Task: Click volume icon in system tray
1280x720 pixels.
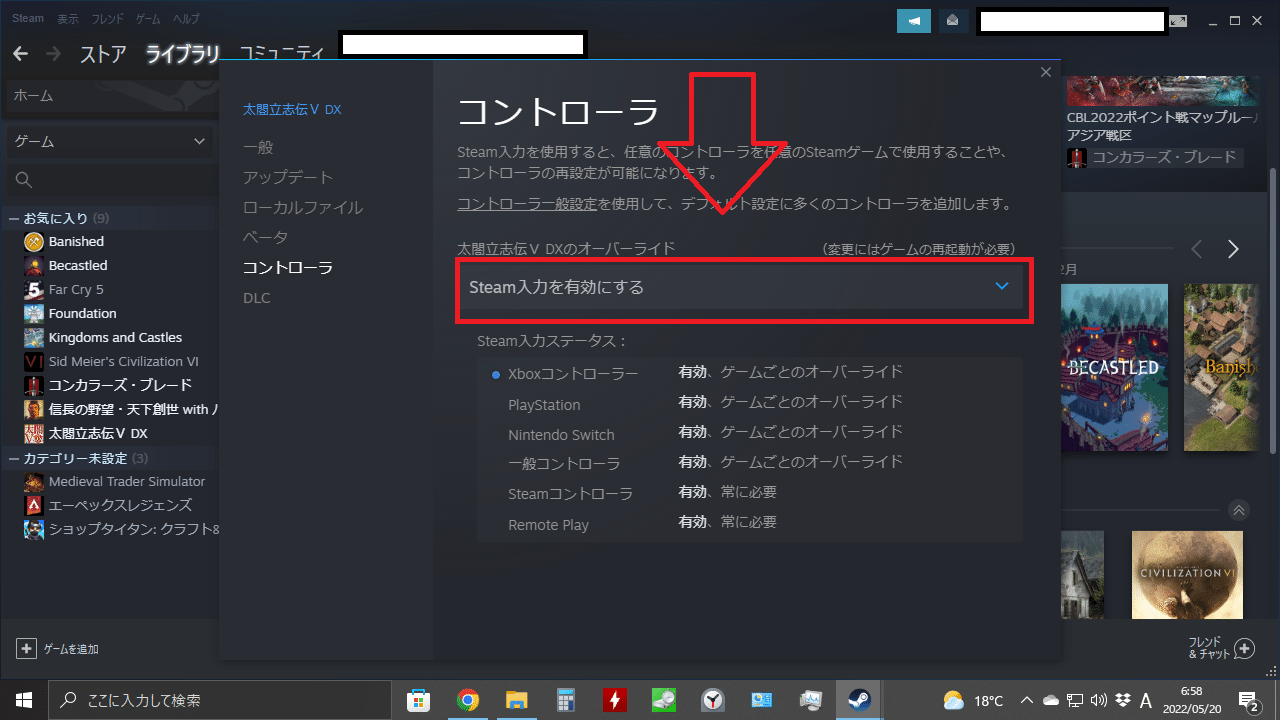Action: tap(1099, 700)
